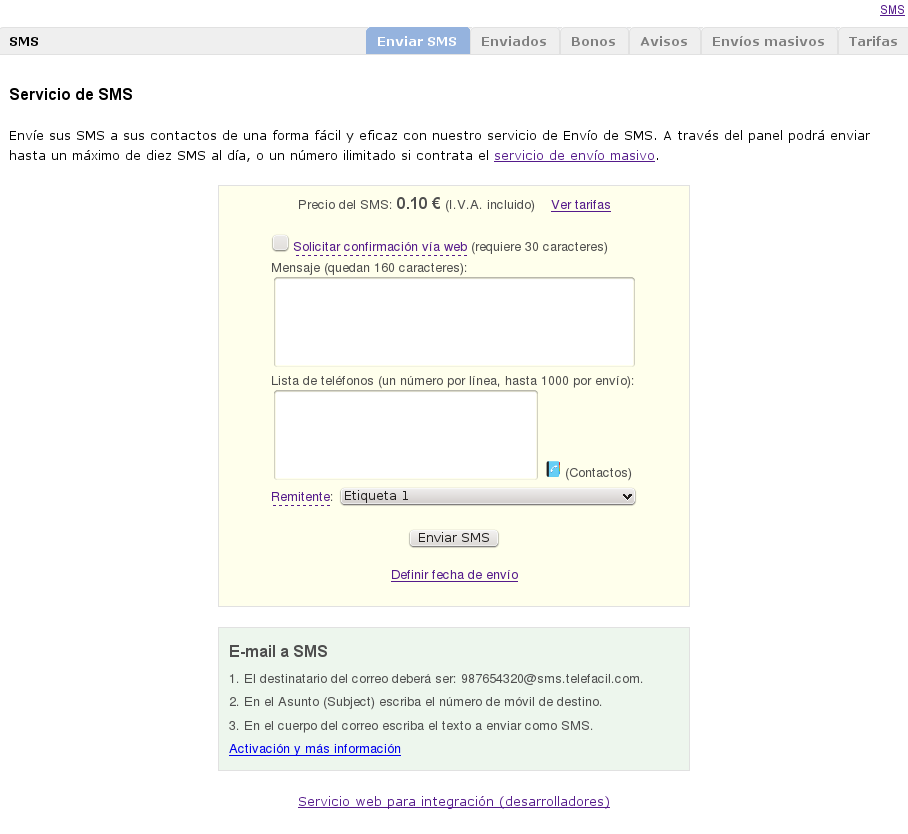
Task: Open the Contactos address book icon
Action: [x=553, y=469]
